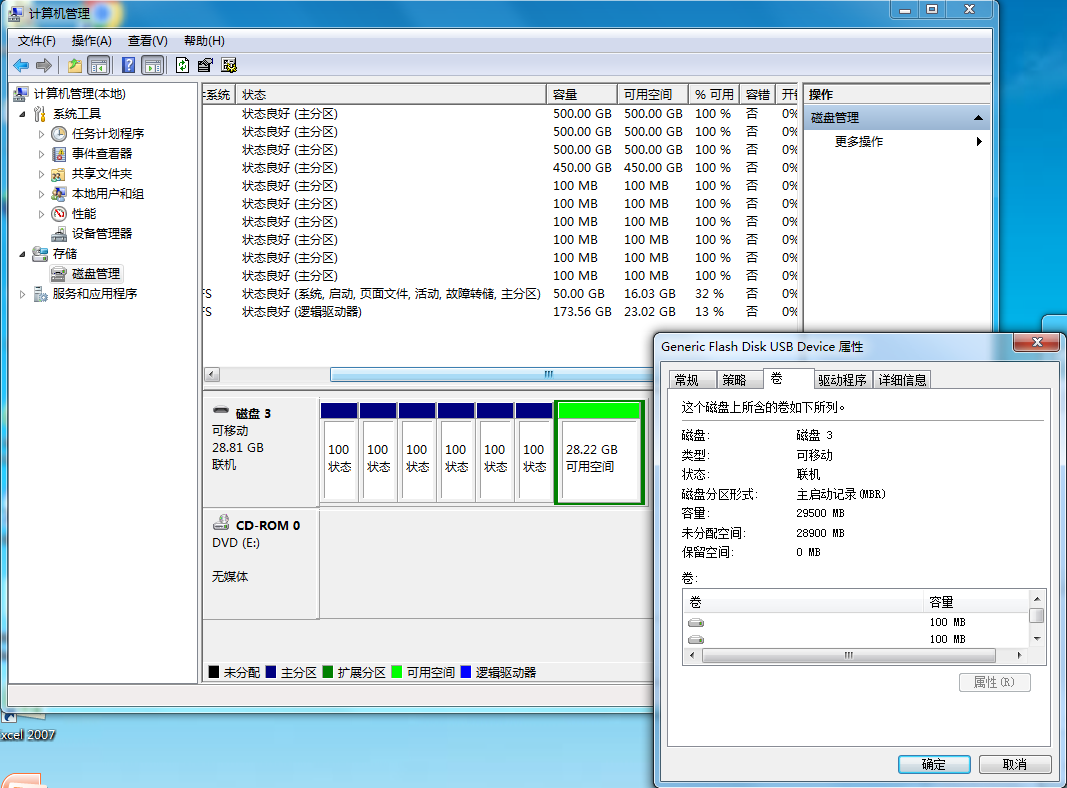
Task: Select Performance (性能) node
Action: tap(84, 214)
